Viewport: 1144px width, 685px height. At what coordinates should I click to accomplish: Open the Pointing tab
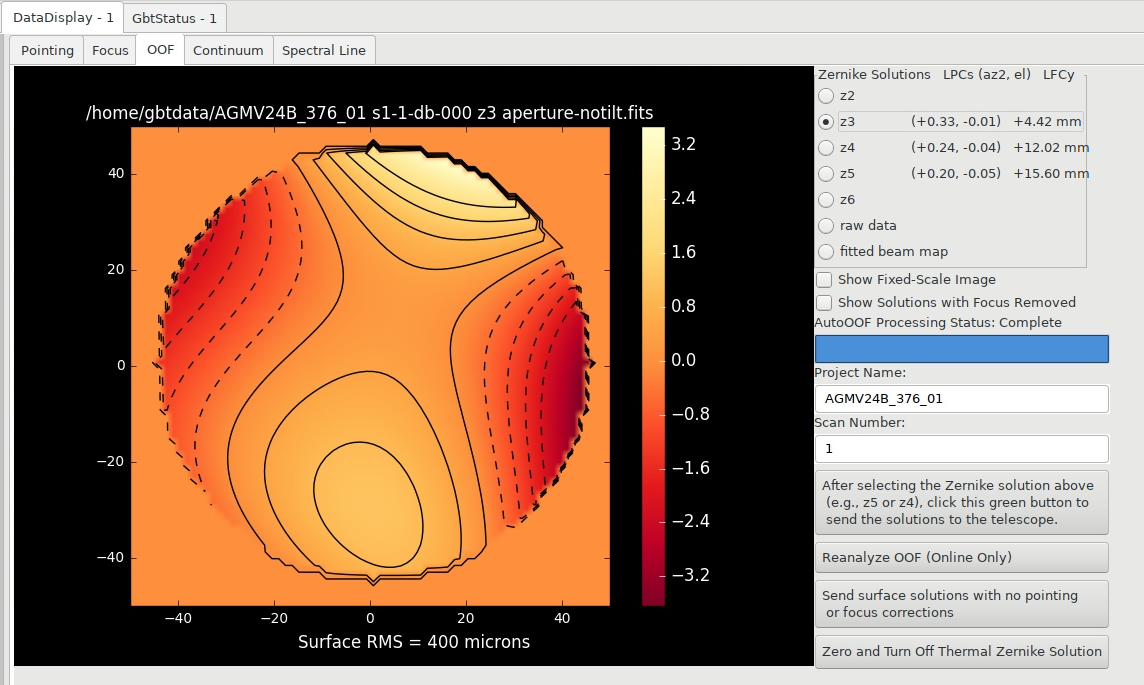click(47, 50)
